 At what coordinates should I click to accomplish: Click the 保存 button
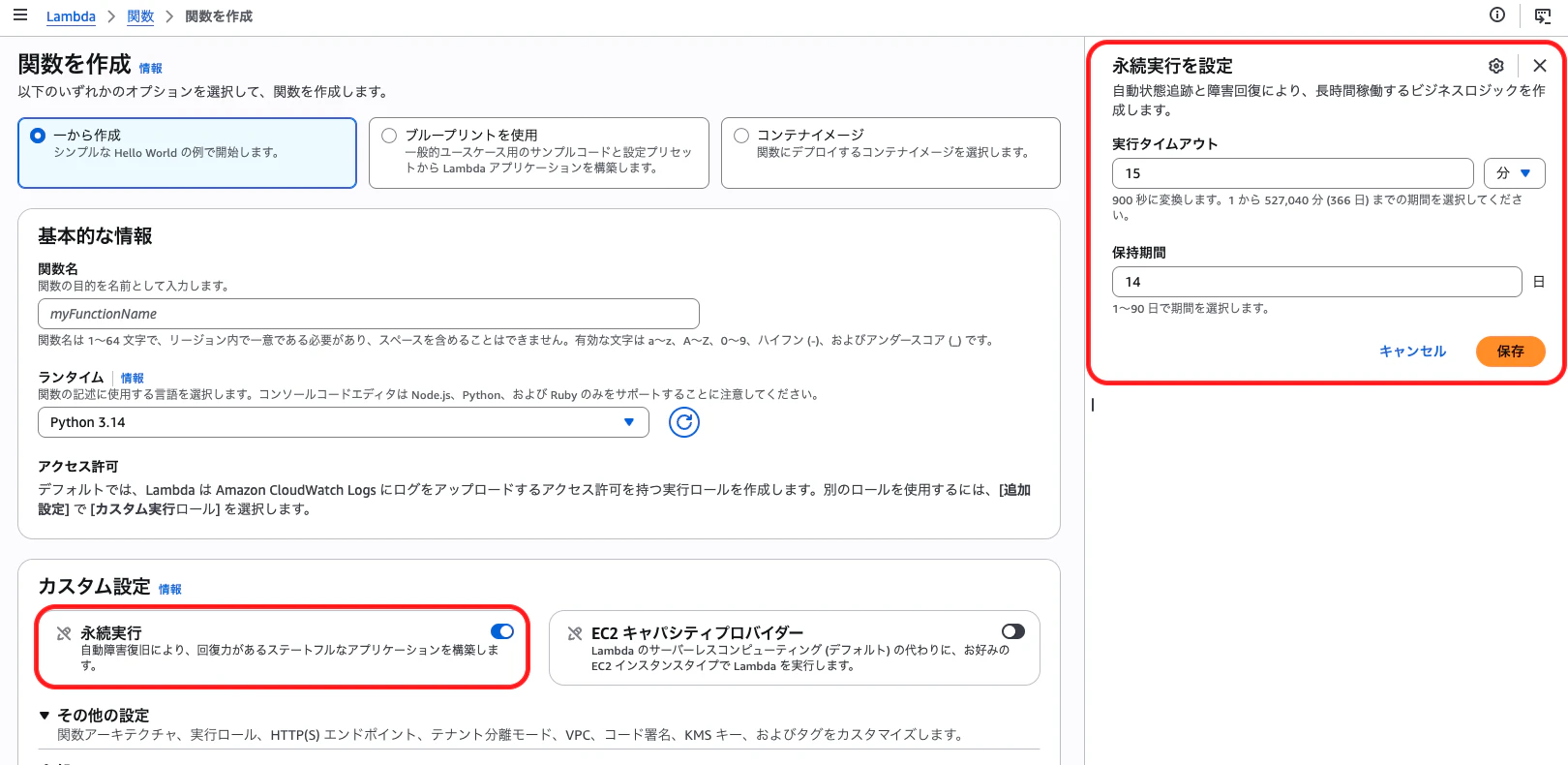pos(1510,352)
